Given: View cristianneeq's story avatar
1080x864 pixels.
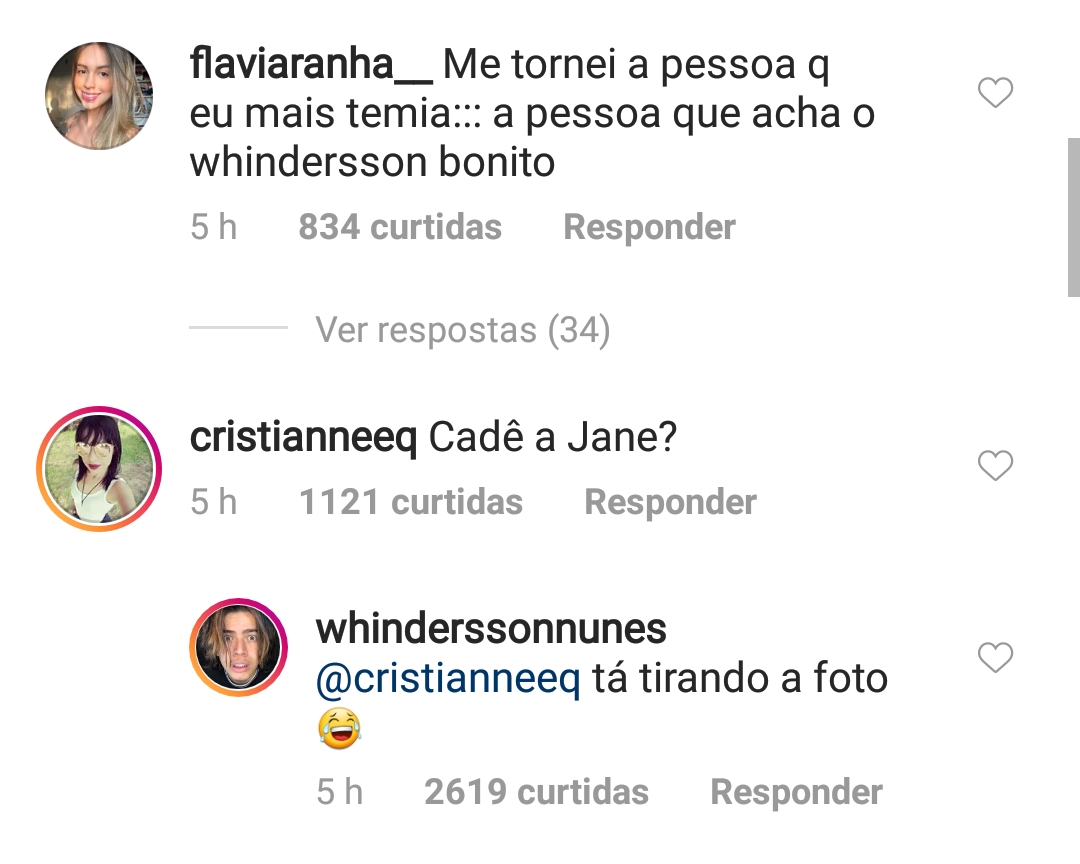Looking at the screenshot, I should point(99,469).
